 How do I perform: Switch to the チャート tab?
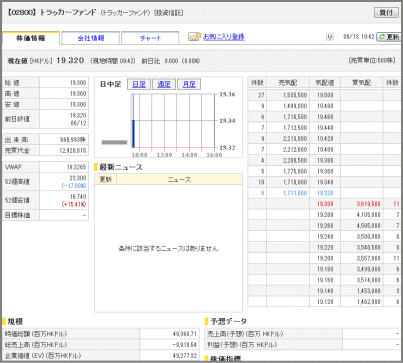(150, 38)
